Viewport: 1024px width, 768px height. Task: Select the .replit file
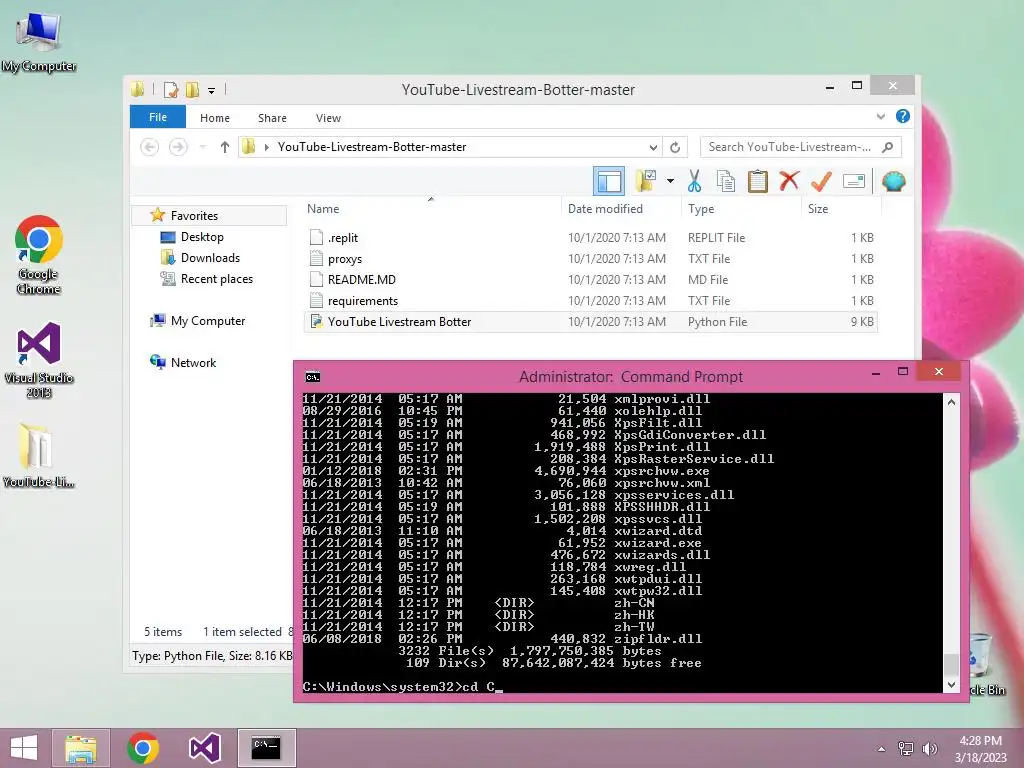click(x=590, y=238)
